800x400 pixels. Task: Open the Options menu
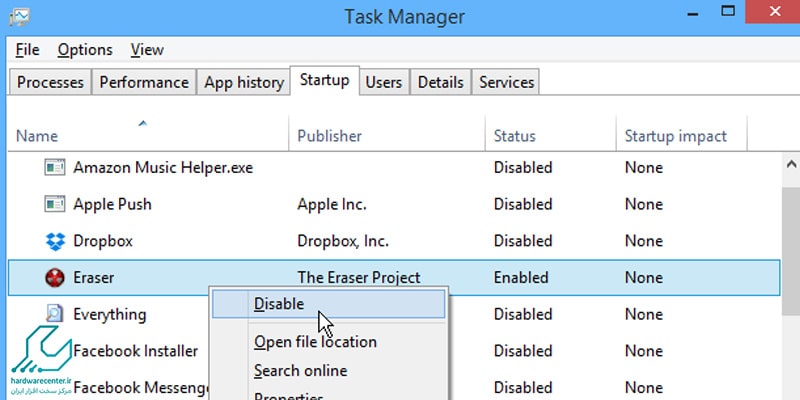pyautogui.click(x=85, y=49)
